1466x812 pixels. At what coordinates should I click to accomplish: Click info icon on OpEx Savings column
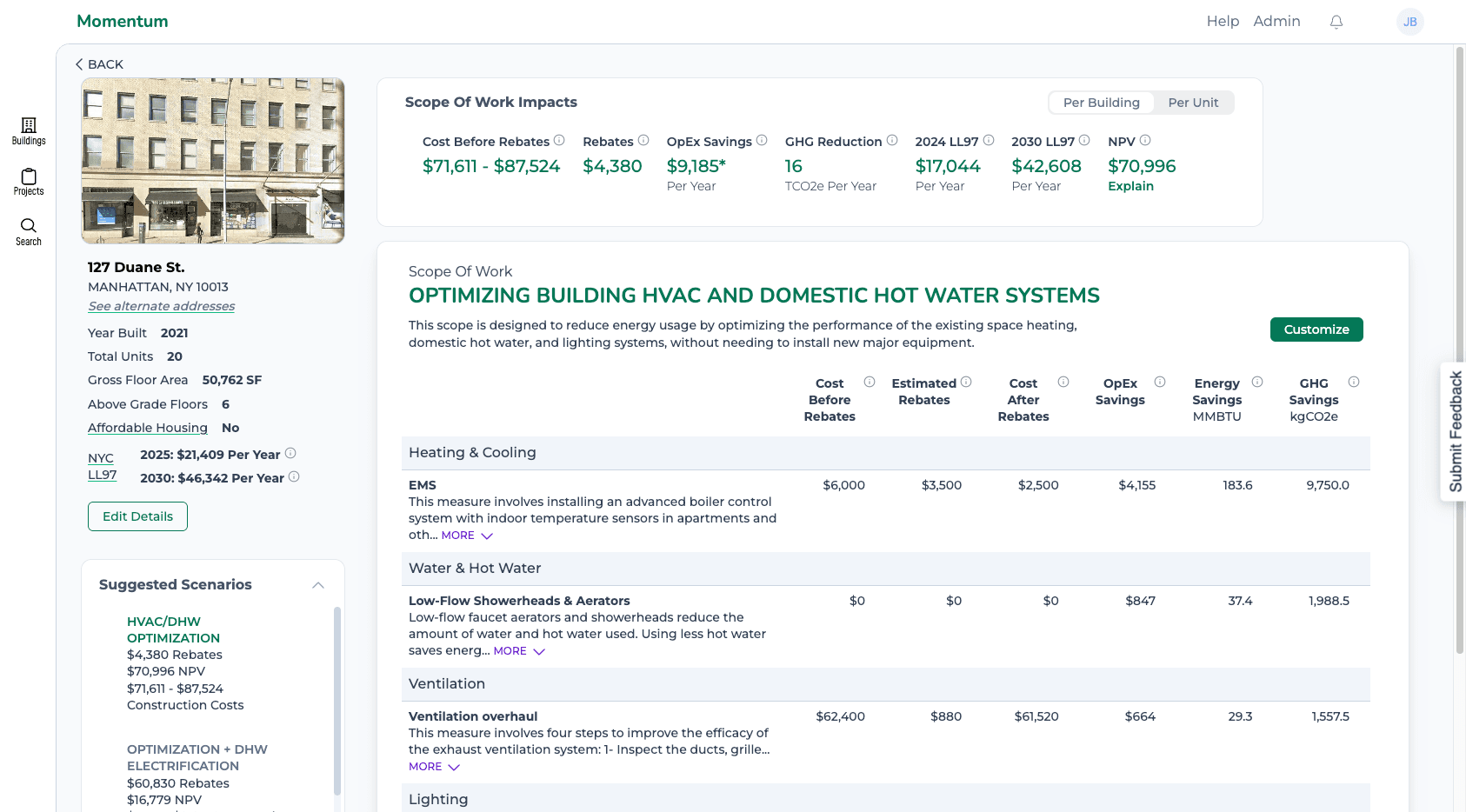1160,382
